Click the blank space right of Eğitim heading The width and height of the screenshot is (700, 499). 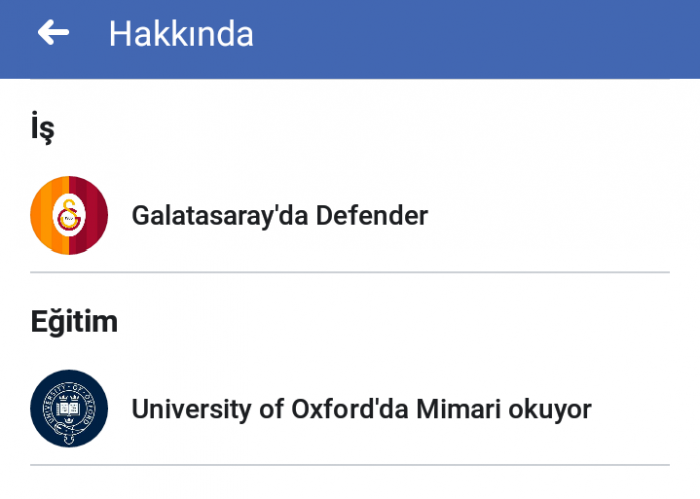(393, 321)
